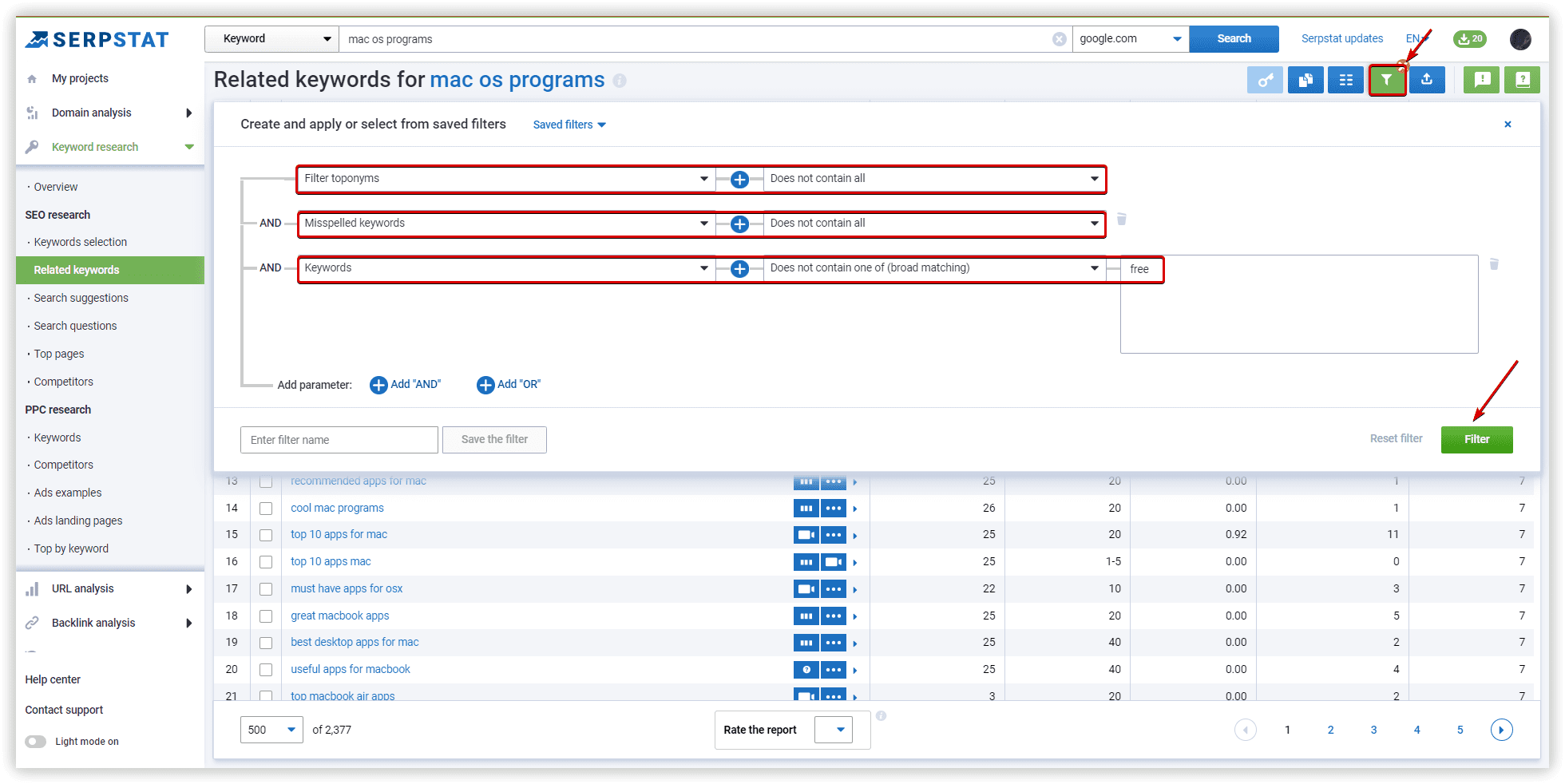Add an OR parameter
This screenshot has height=784, width=1565.
point(509,385)
